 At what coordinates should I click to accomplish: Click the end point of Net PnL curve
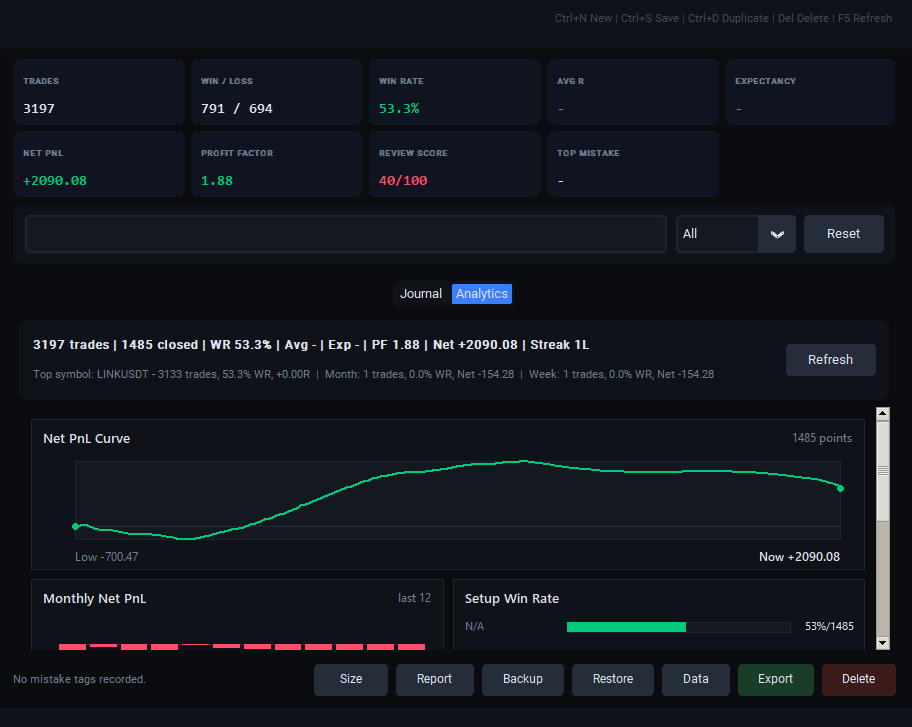[x=840, y=489]
